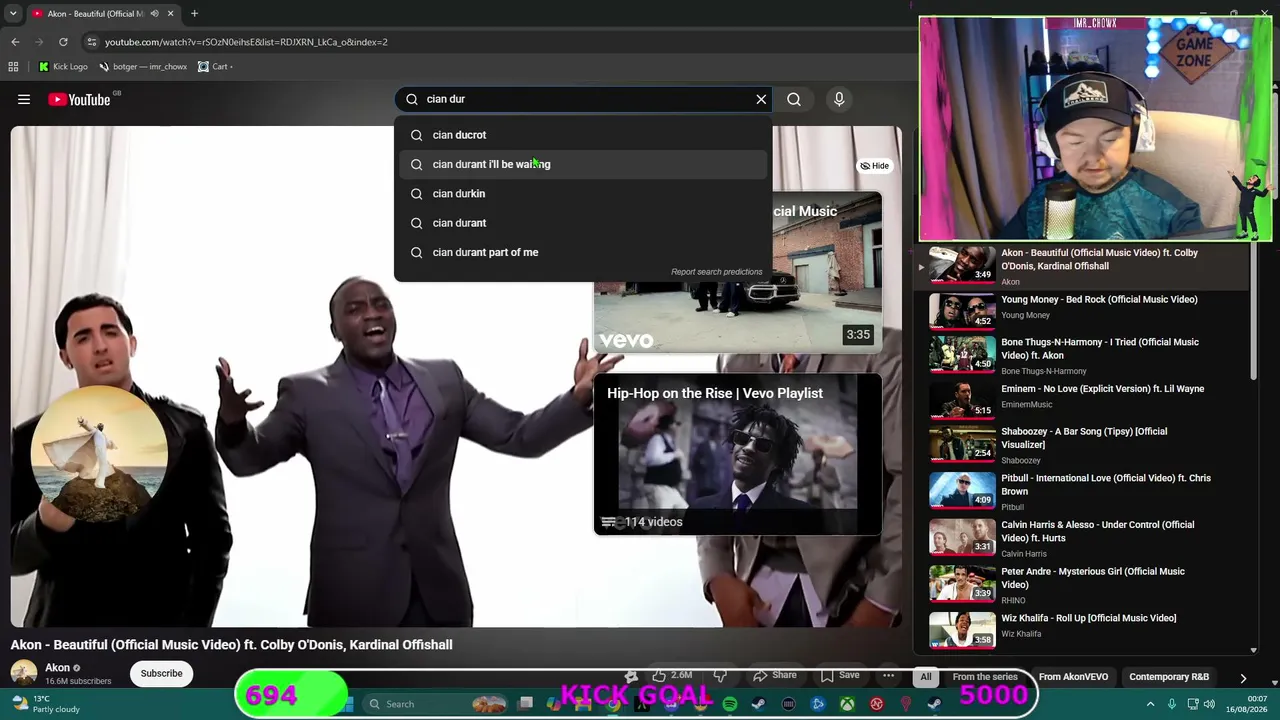The height and width of the screenshot is (720, 1280).
Task: Click the Report search predictions link
Action: [x=716, y=272]
